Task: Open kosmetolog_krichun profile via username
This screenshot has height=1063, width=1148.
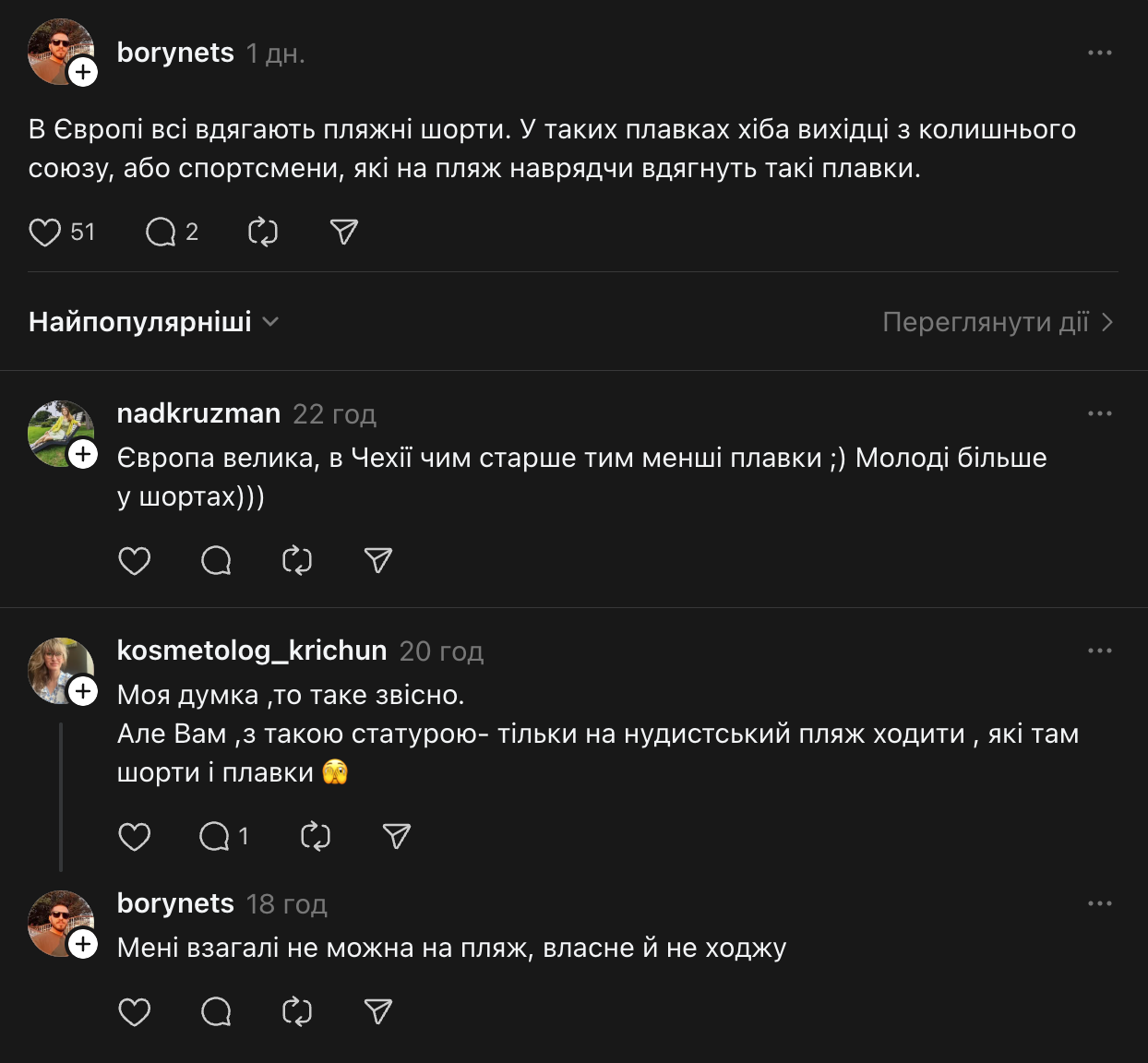Action: point(251,651)
